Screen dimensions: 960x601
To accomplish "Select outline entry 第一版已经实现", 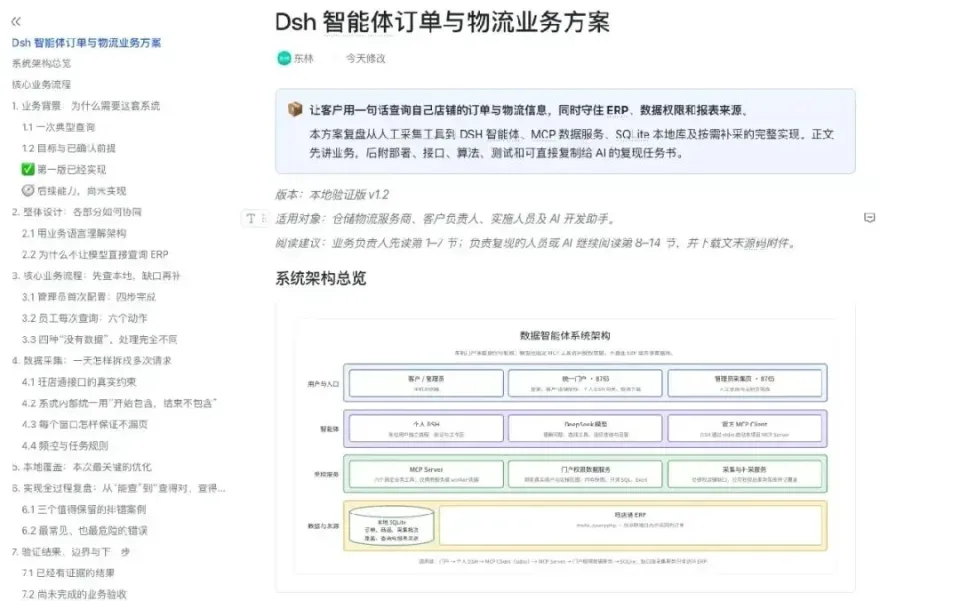I will (x=64, y=170).
